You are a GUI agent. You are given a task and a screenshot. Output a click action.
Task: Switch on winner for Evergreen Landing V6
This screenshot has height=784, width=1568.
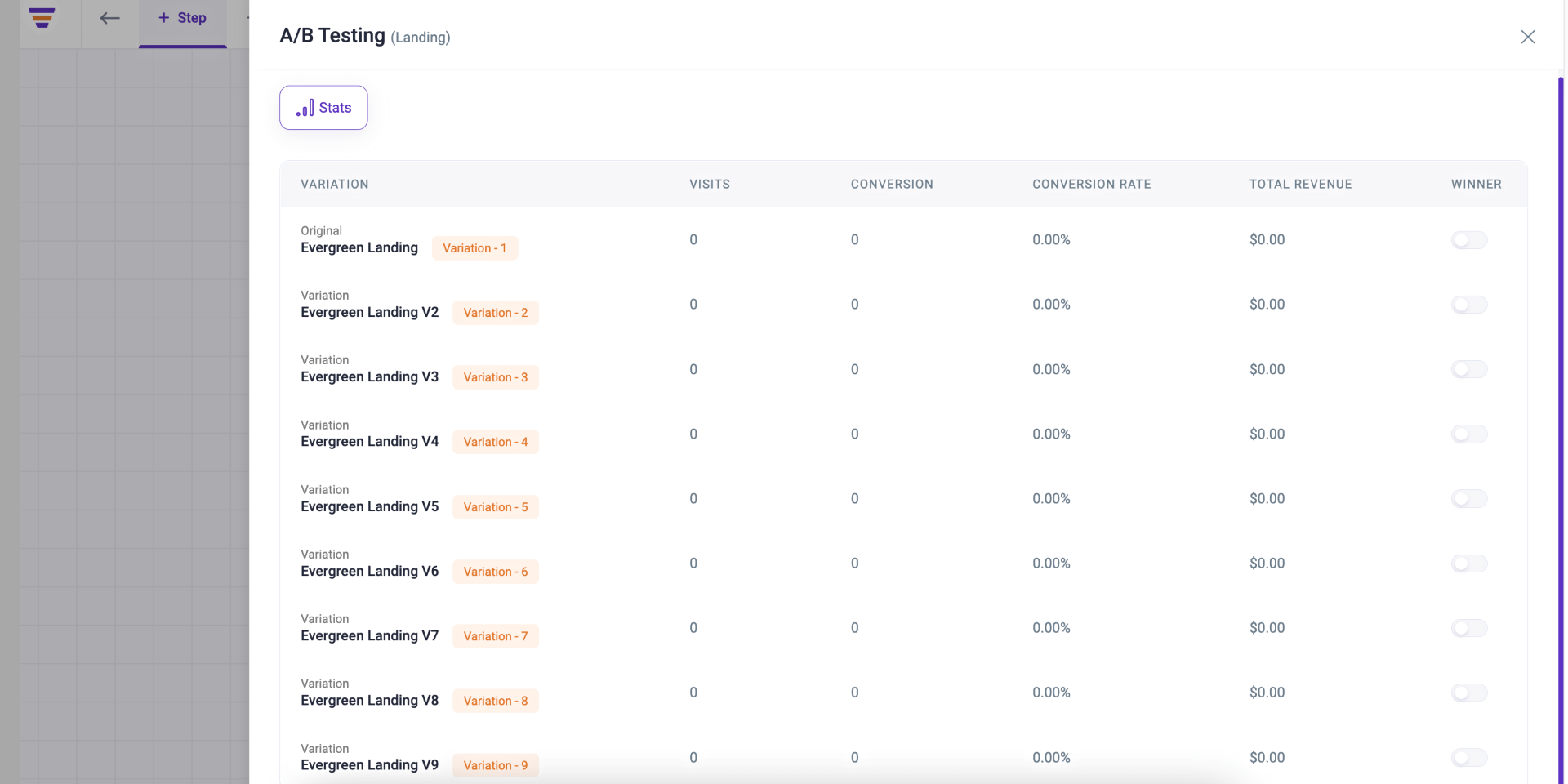coord(1469,563)
